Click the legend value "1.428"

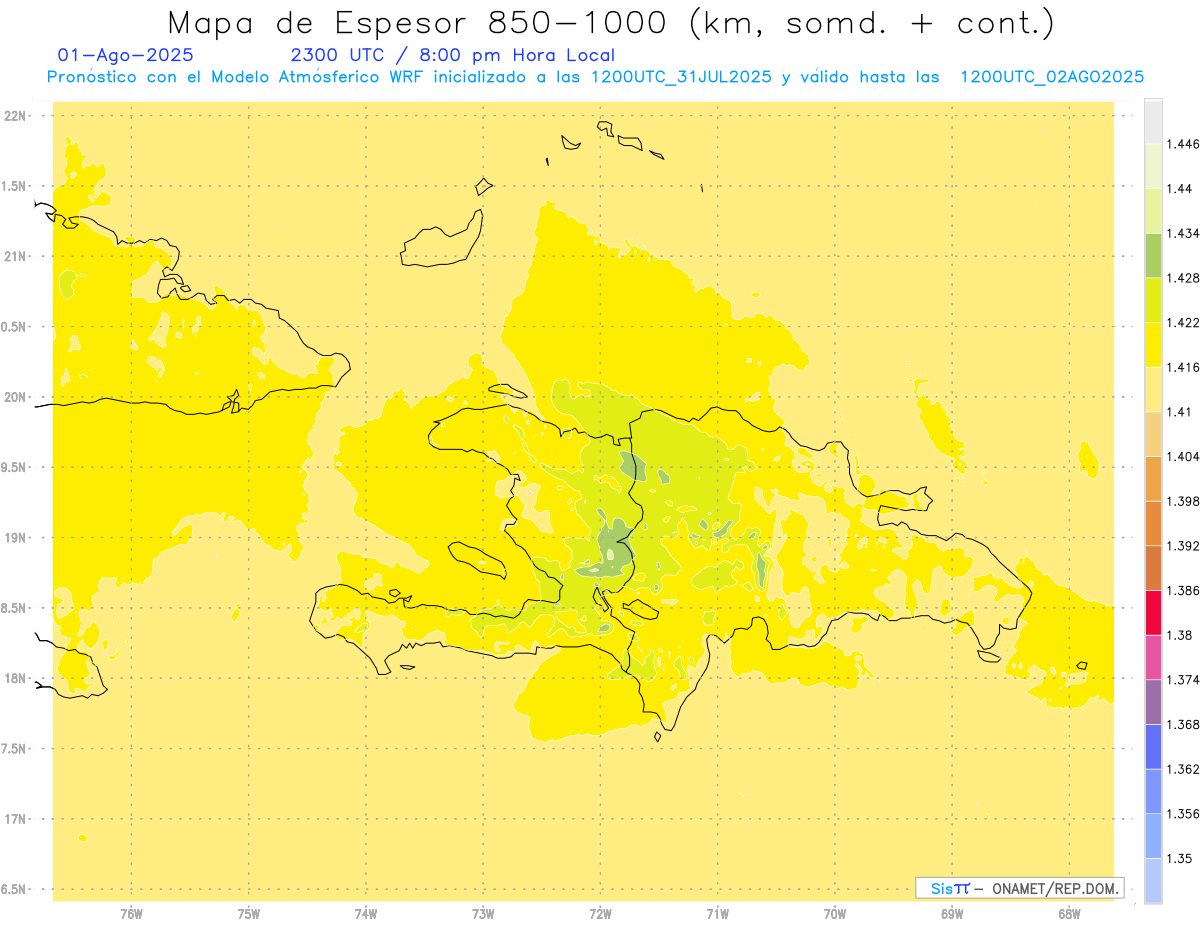point(1183,278)
